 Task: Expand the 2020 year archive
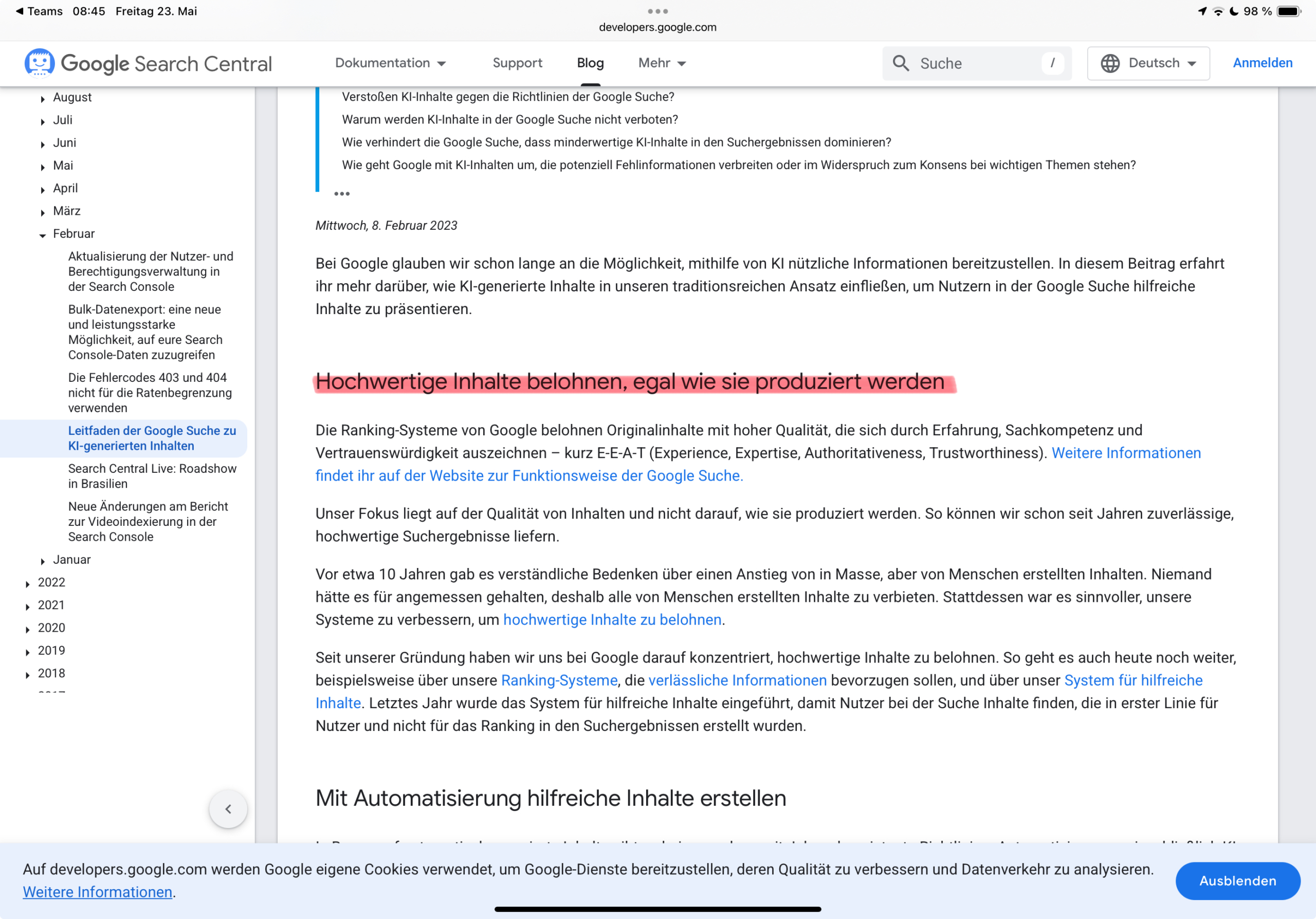pyautogui.click(x=28, y=629)
